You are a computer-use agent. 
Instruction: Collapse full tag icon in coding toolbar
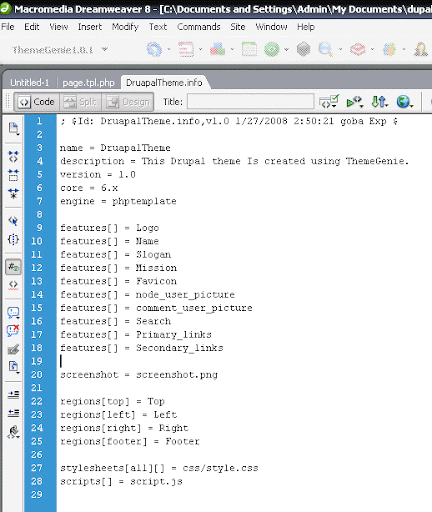pos(13,156)
